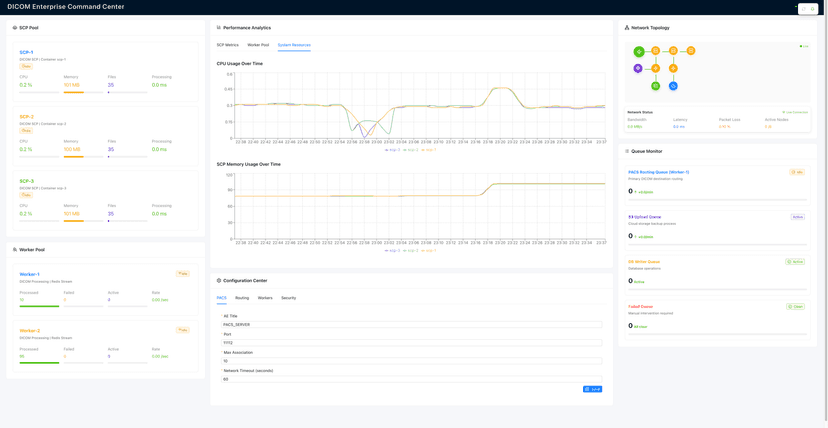
Task: Click the DICOM Enterprise Command Center title
Action: 66,7
